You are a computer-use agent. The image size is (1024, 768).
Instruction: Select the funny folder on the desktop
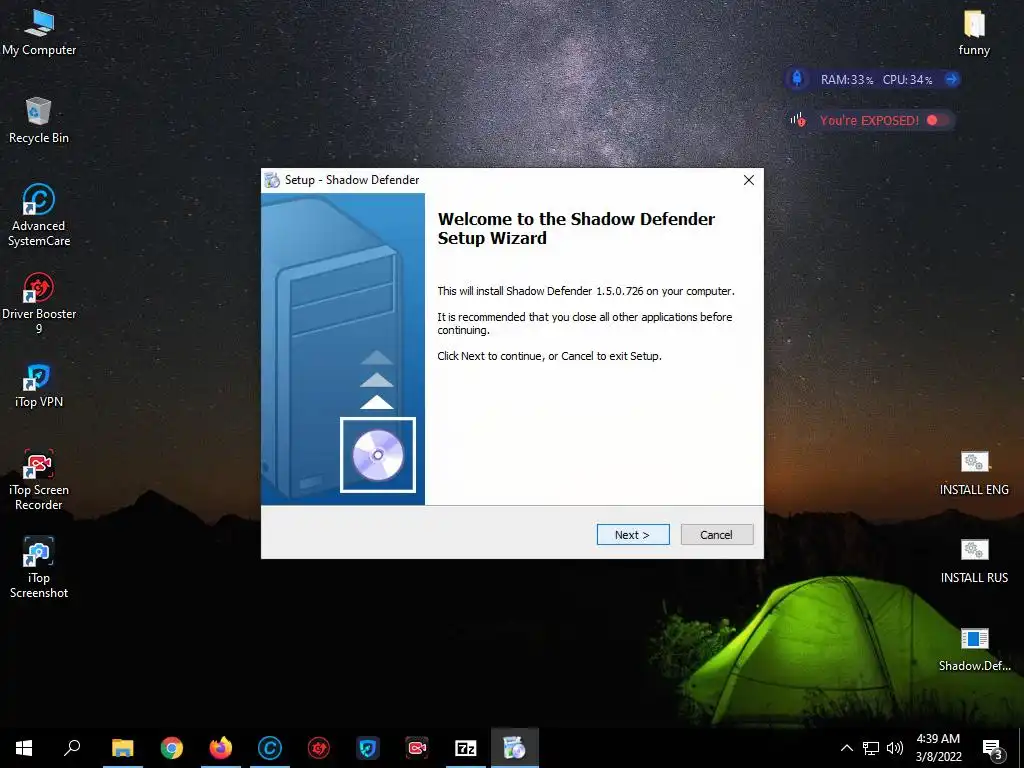974,33
